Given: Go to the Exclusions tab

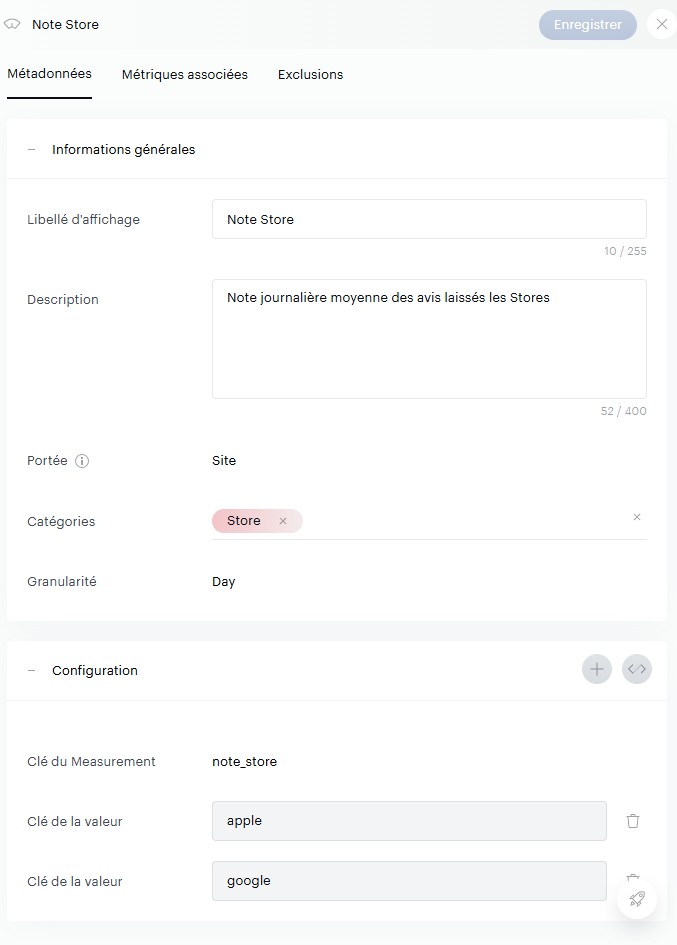Looking at the screenshot, I should point(310,74).
